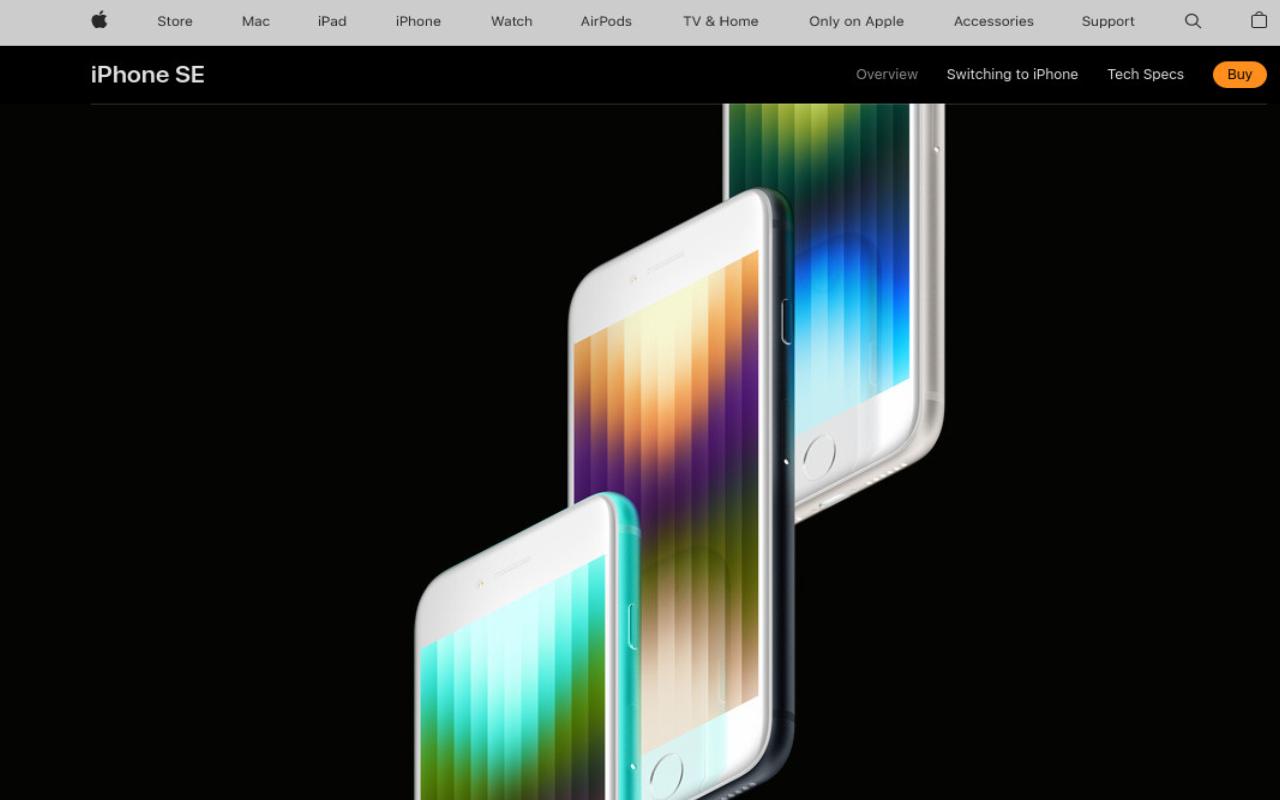Image resolution: width=1280 pixels, height=800 pixels.
Task: Open the Only on Apple menu
Action: 856,21
